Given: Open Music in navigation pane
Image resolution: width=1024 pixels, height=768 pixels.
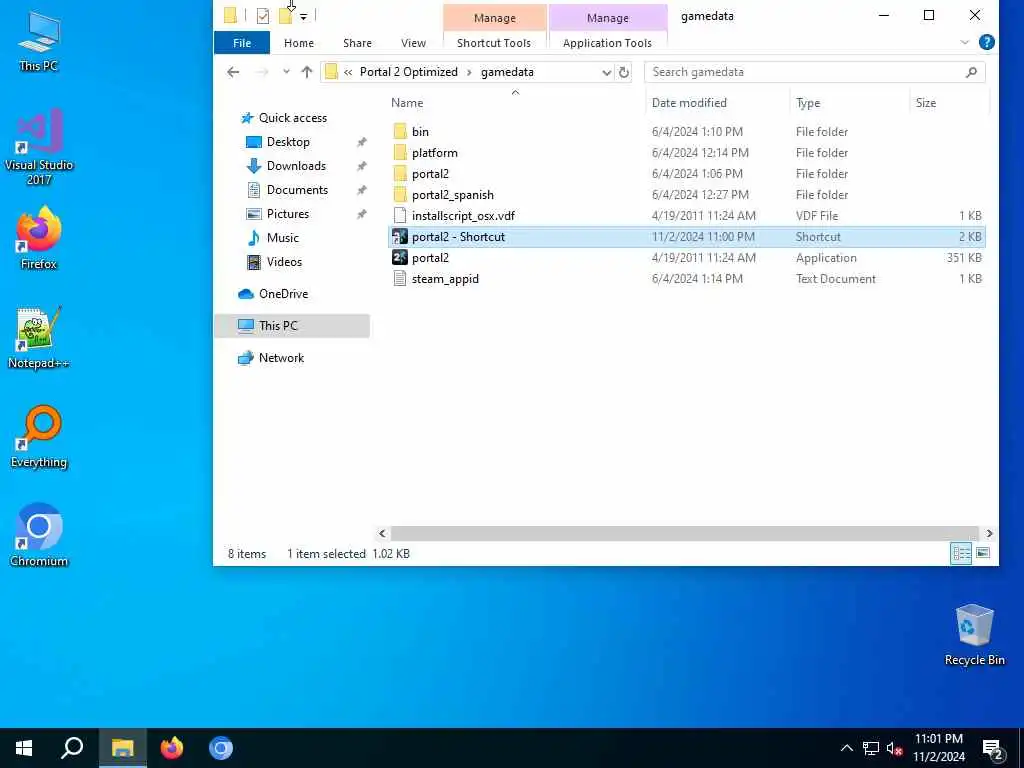Looking at the screenshot, I should 282,238.
